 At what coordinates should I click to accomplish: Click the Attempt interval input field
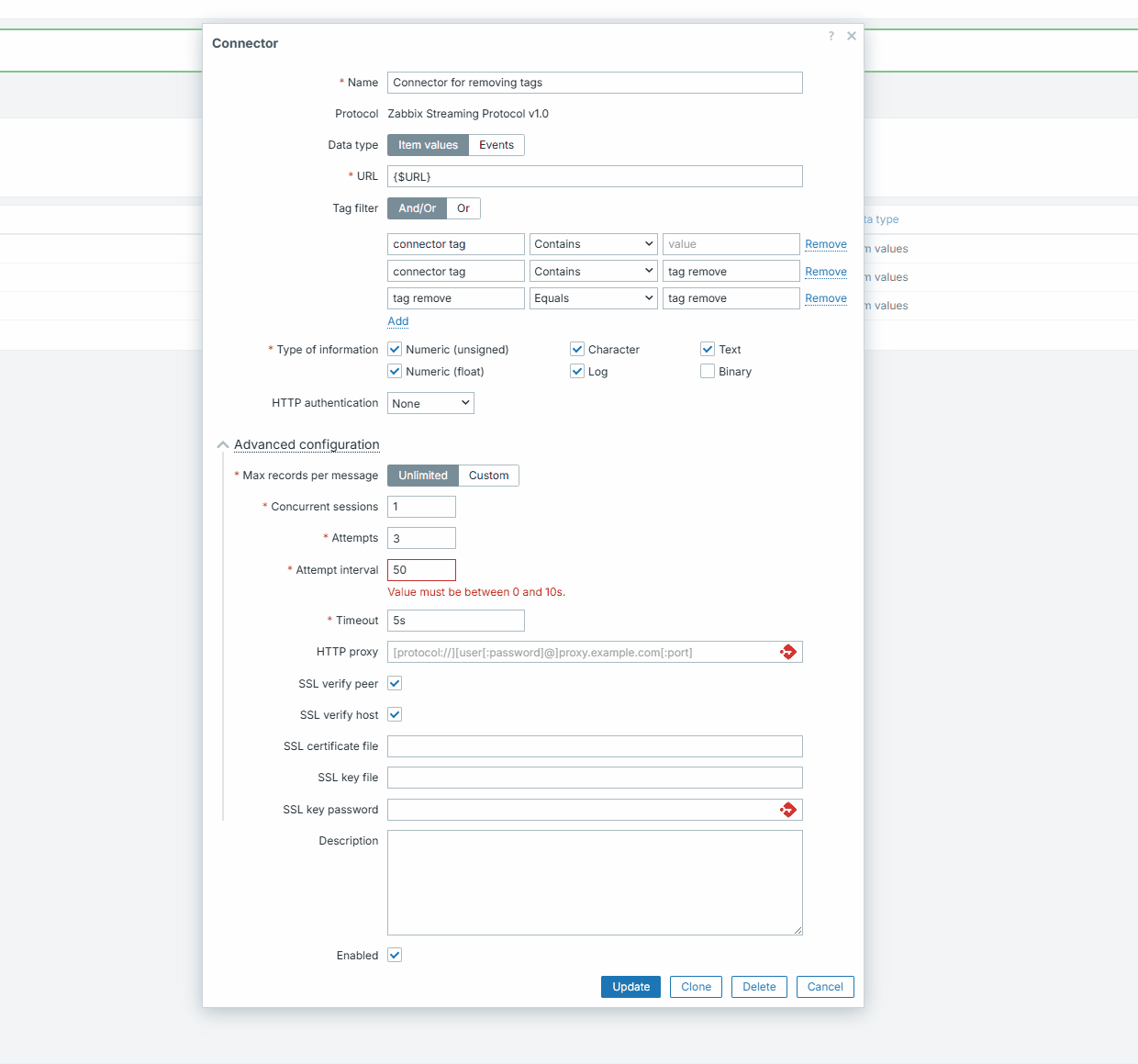point(421,570)
